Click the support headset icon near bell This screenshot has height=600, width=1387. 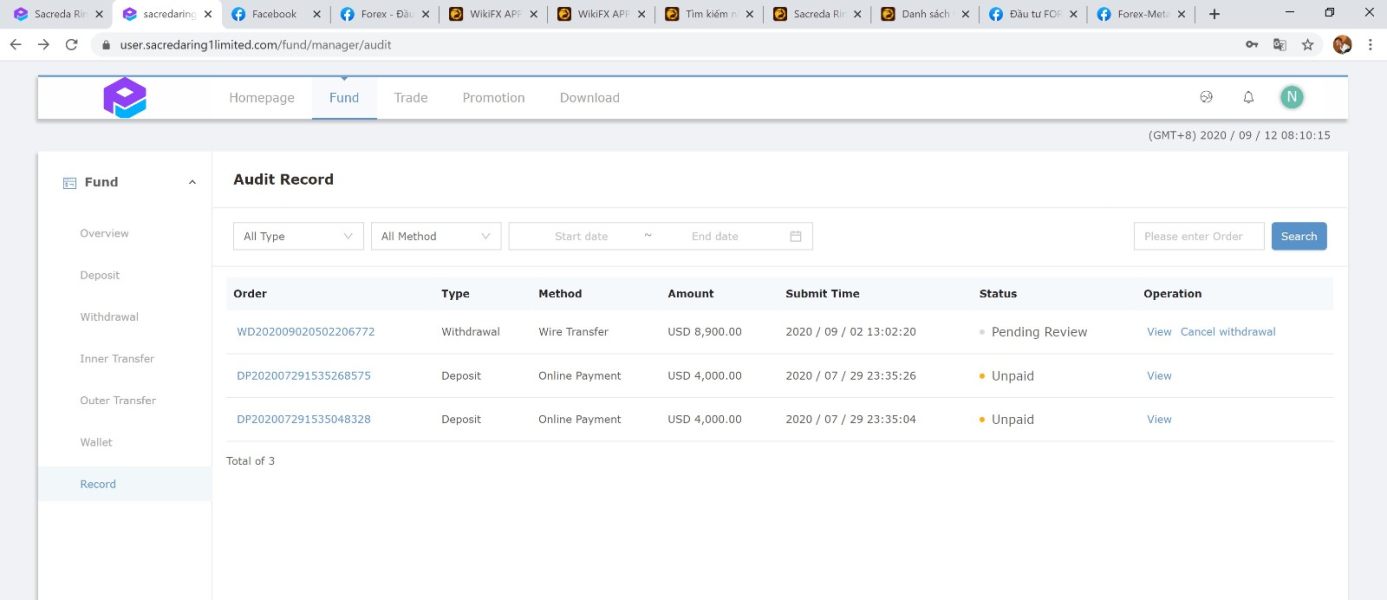tap(1206, 97)
